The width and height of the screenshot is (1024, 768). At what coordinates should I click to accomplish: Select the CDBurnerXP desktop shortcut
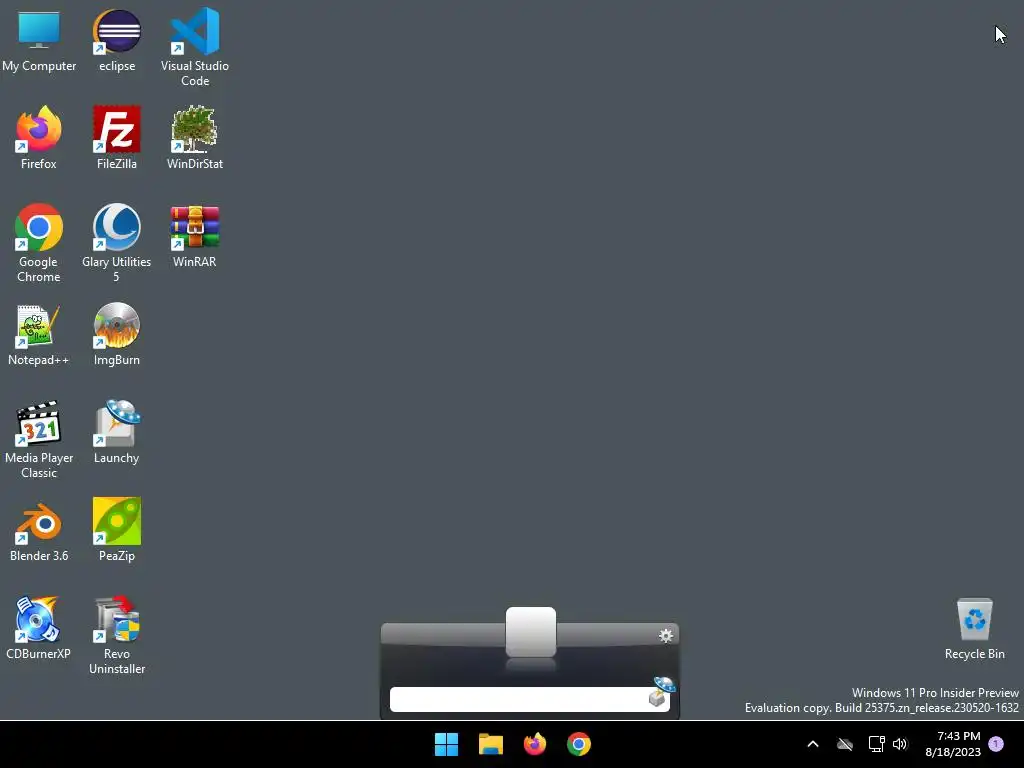point(39,628)
